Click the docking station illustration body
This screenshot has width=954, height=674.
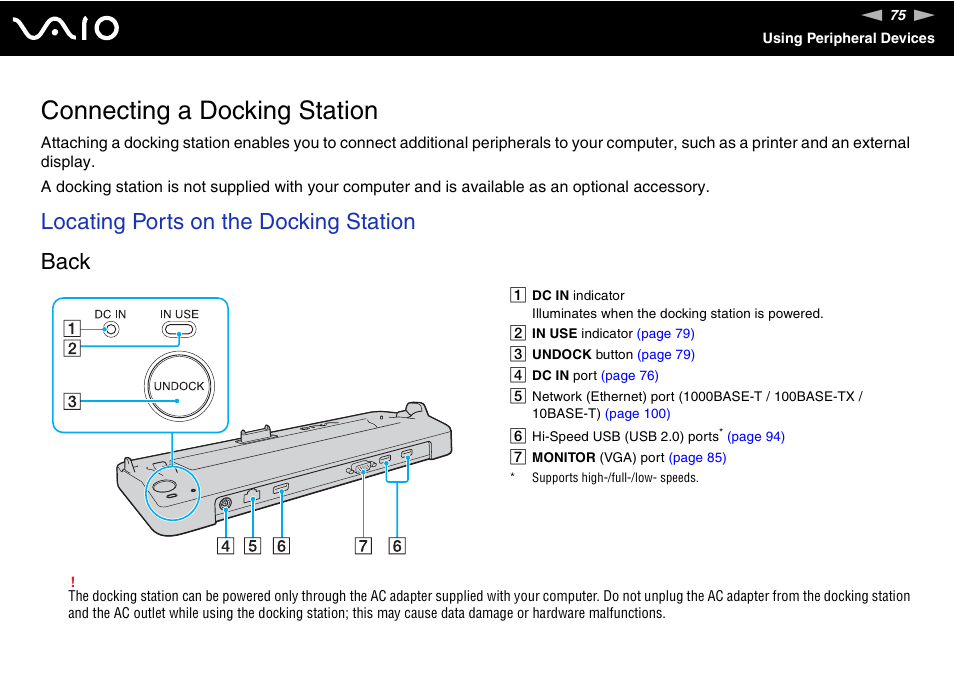pos(284,468)
